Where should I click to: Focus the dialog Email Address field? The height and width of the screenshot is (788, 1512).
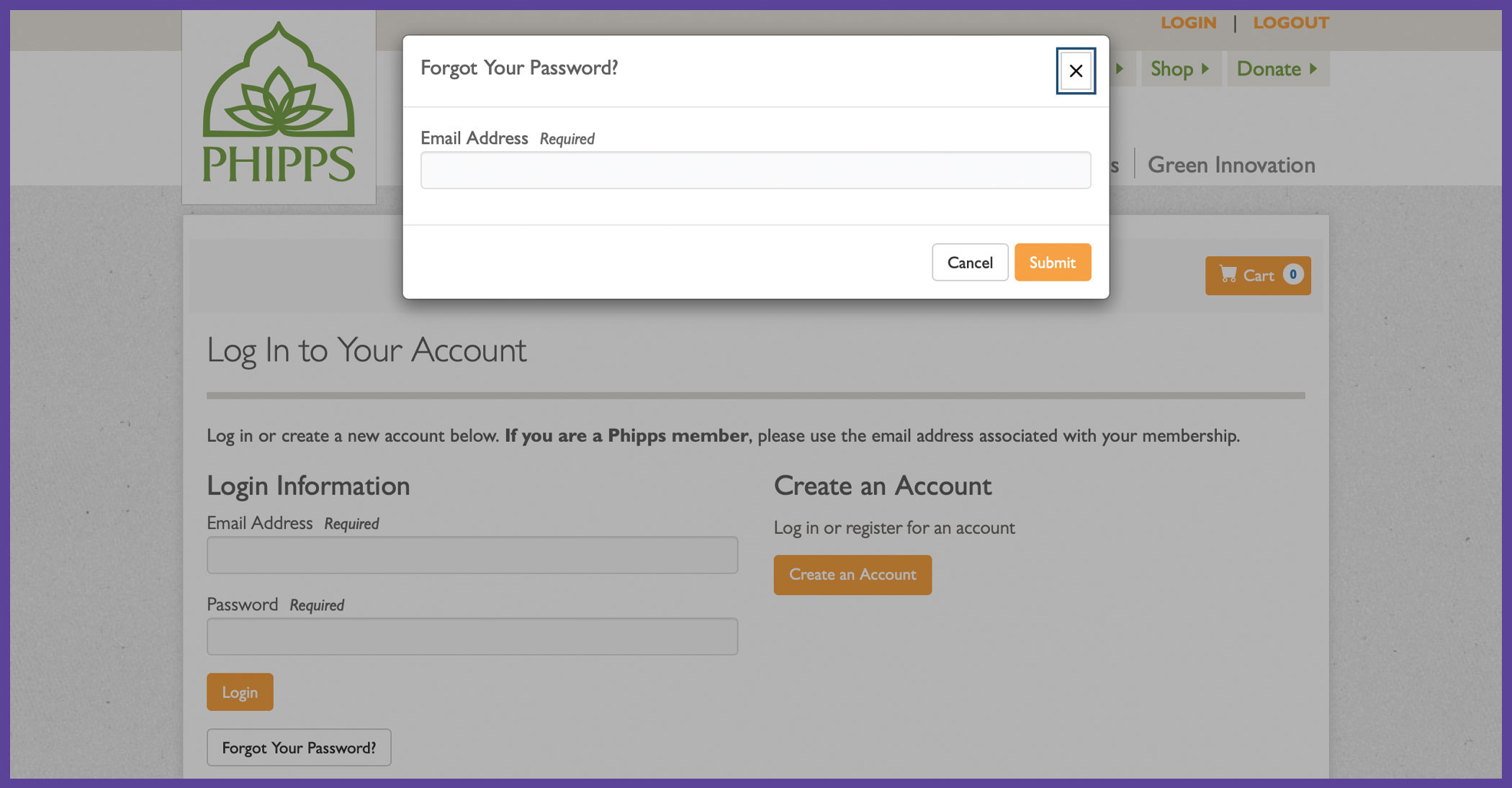pyautogui.click(x=755, y=170)
